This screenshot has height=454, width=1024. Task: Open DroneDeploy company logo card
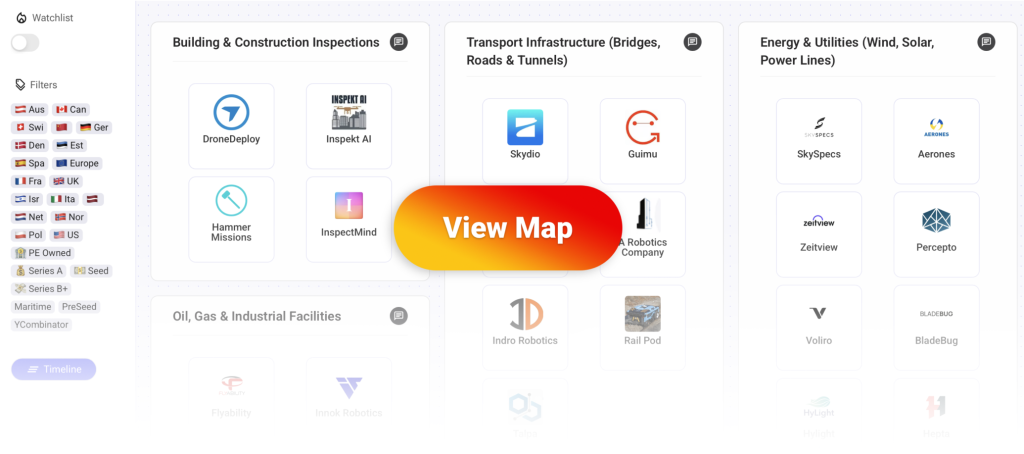pos(231,125)
